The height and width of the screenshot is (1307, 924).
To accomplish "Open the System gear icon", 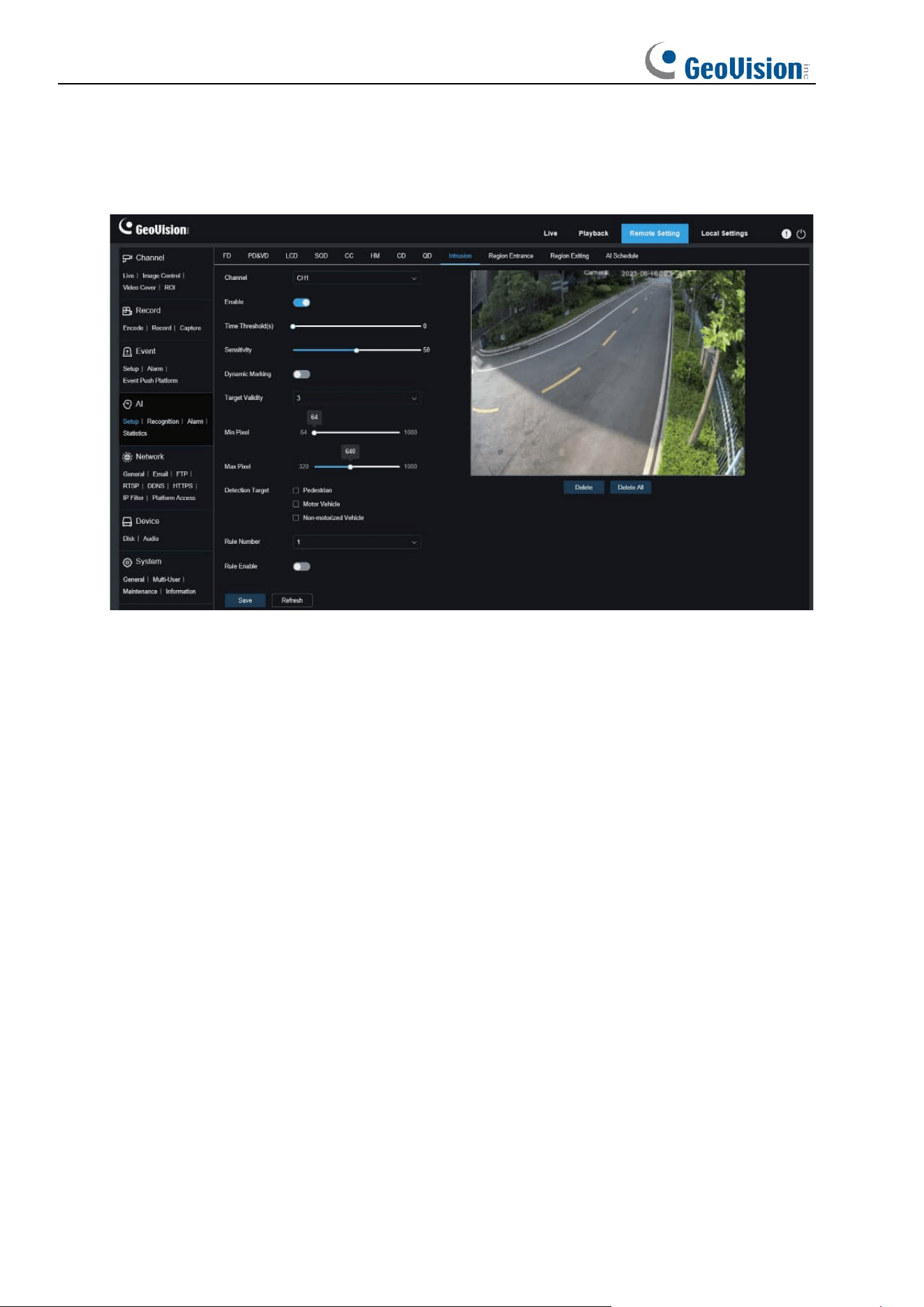I will 127,562.
